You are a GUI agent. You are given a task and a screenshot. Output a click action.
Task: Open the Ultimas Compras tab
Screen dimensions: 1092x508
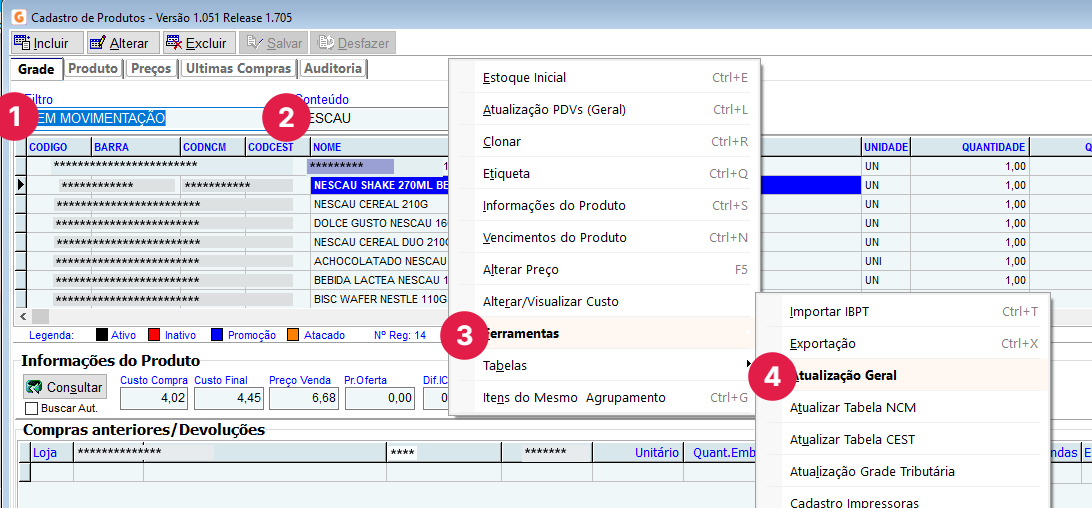tap(238, 68)
